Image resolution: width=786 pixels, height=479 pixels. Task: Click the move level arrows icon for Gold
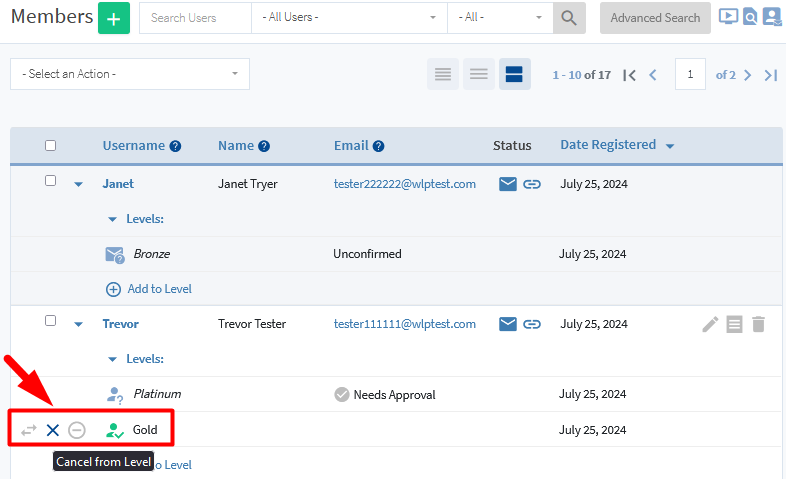pyautogui.click(x=29, y=430)
